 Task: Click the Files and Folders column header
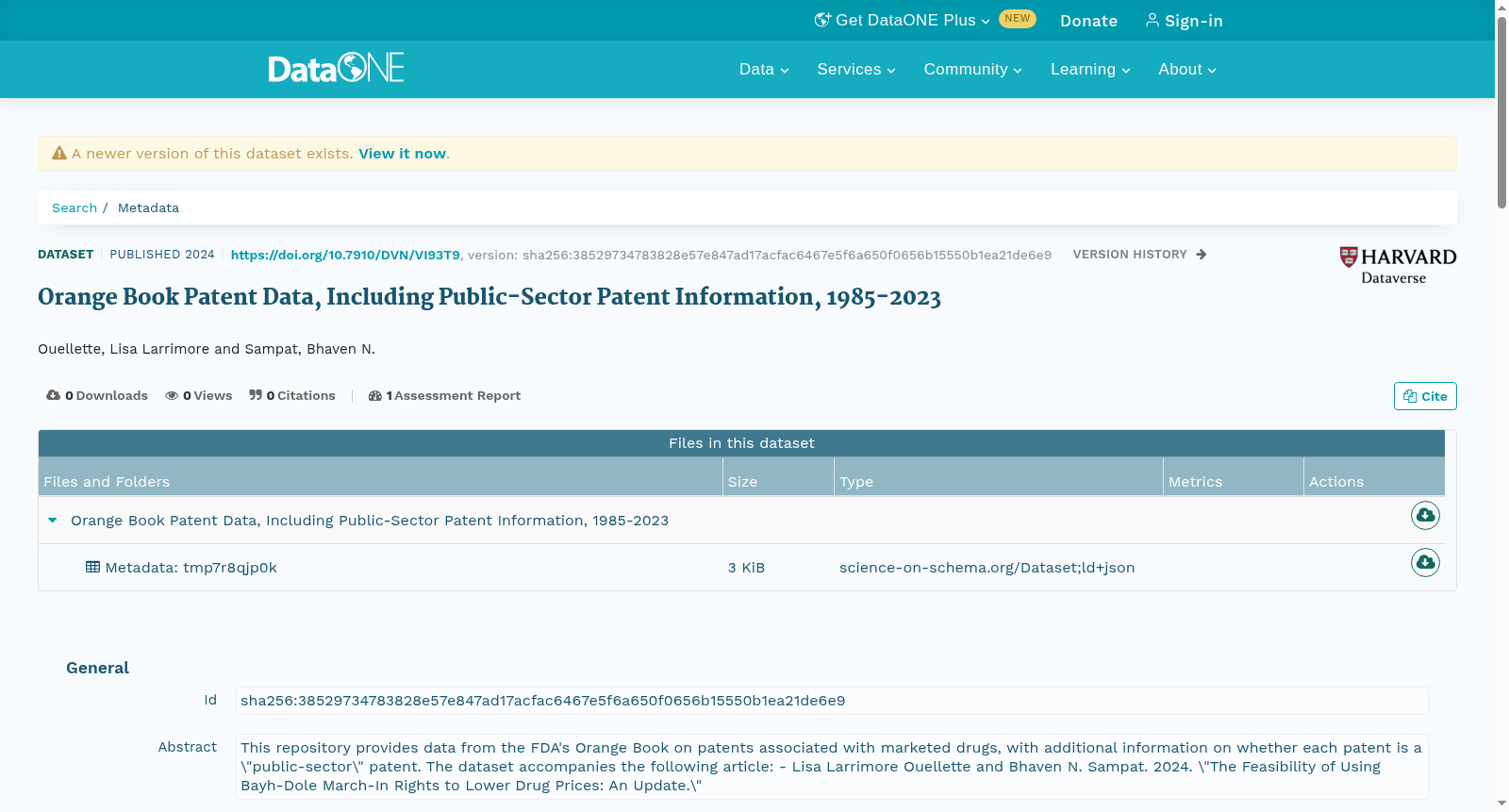[x=380, y=476]
